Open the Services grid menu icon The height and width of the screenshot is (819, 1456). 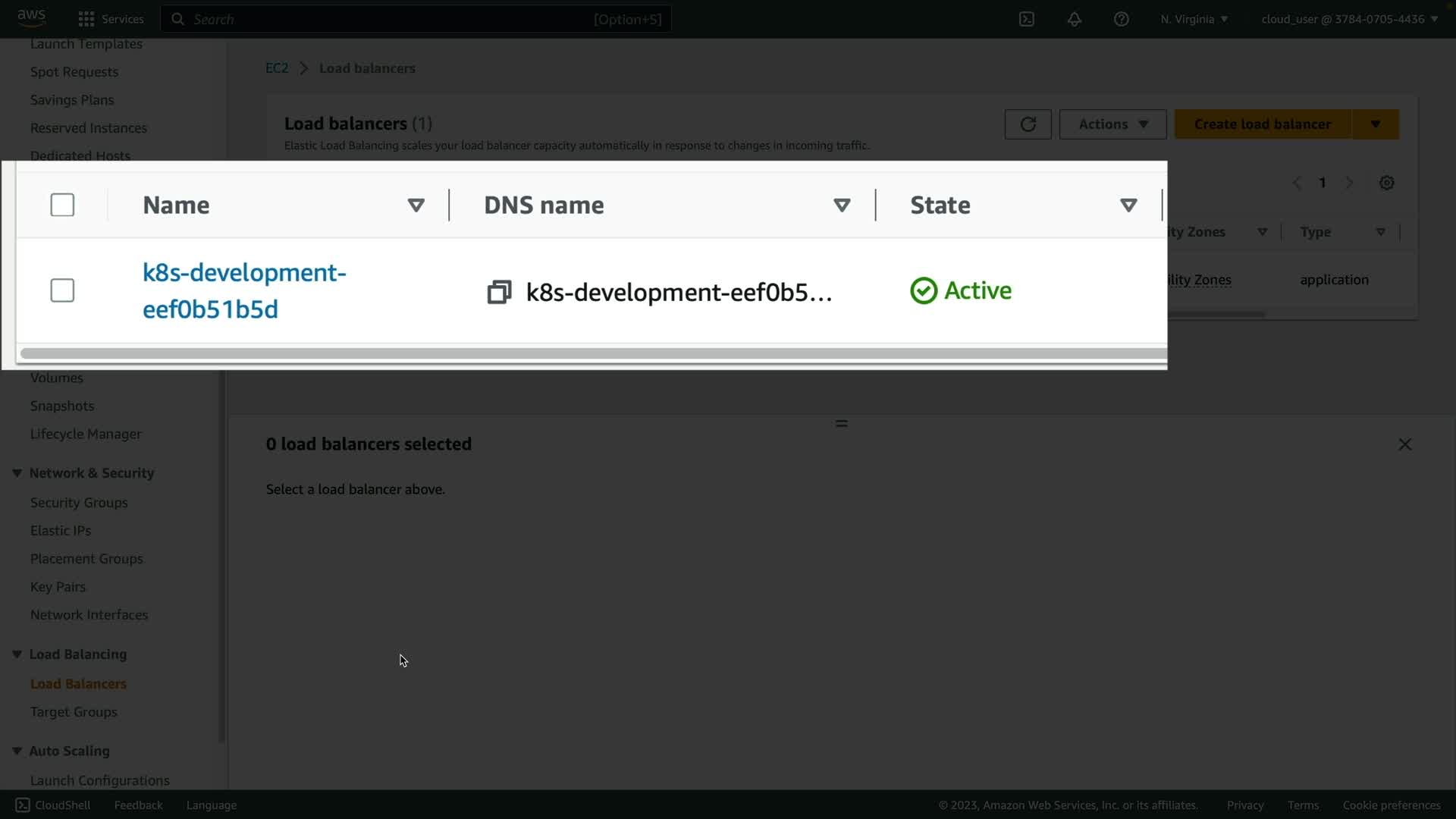tap(86, 19)
